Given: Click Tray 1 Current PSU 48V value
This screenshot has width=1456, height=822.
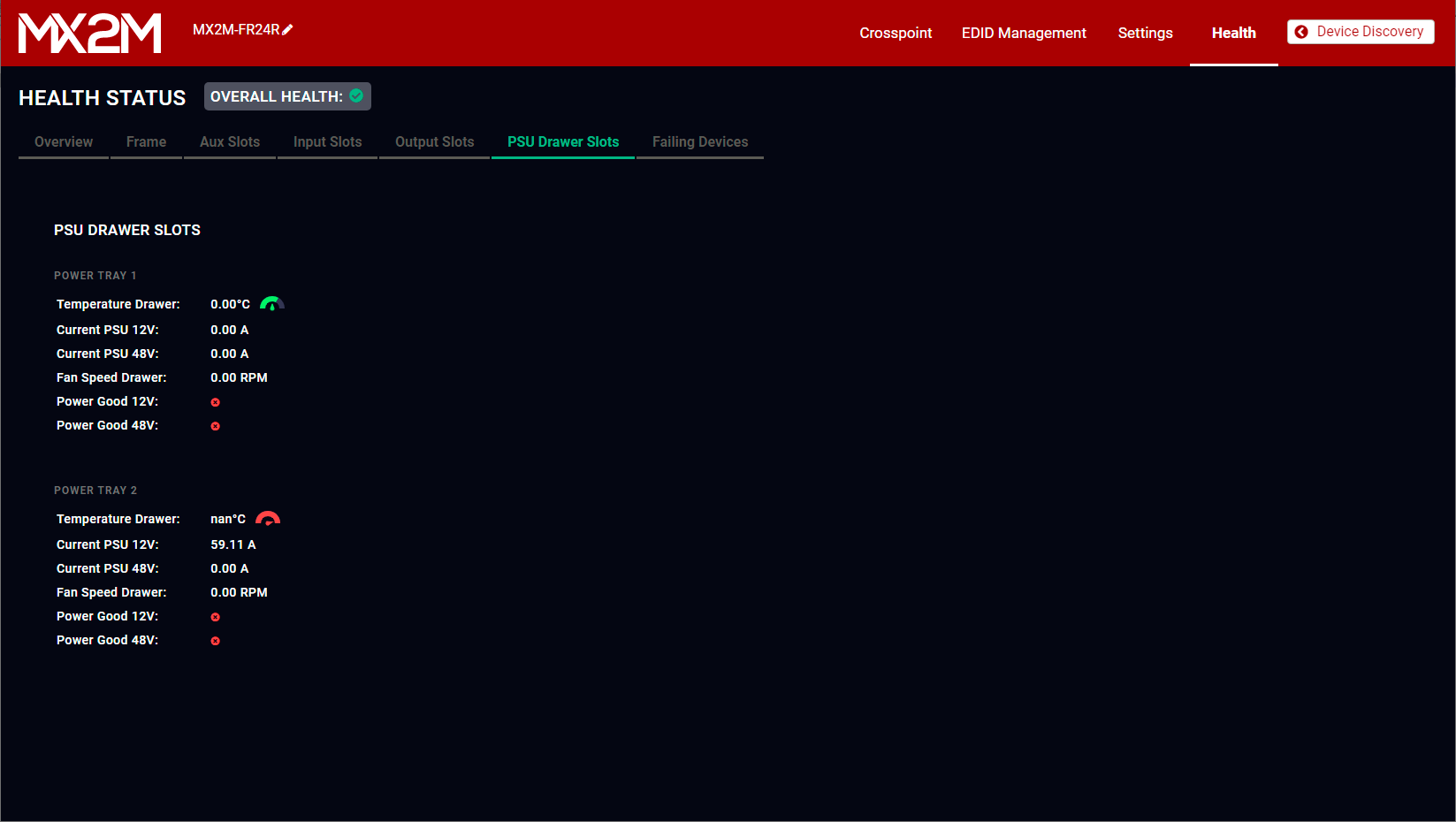Looking at the screenshot, I should click(x=230, y=354).
